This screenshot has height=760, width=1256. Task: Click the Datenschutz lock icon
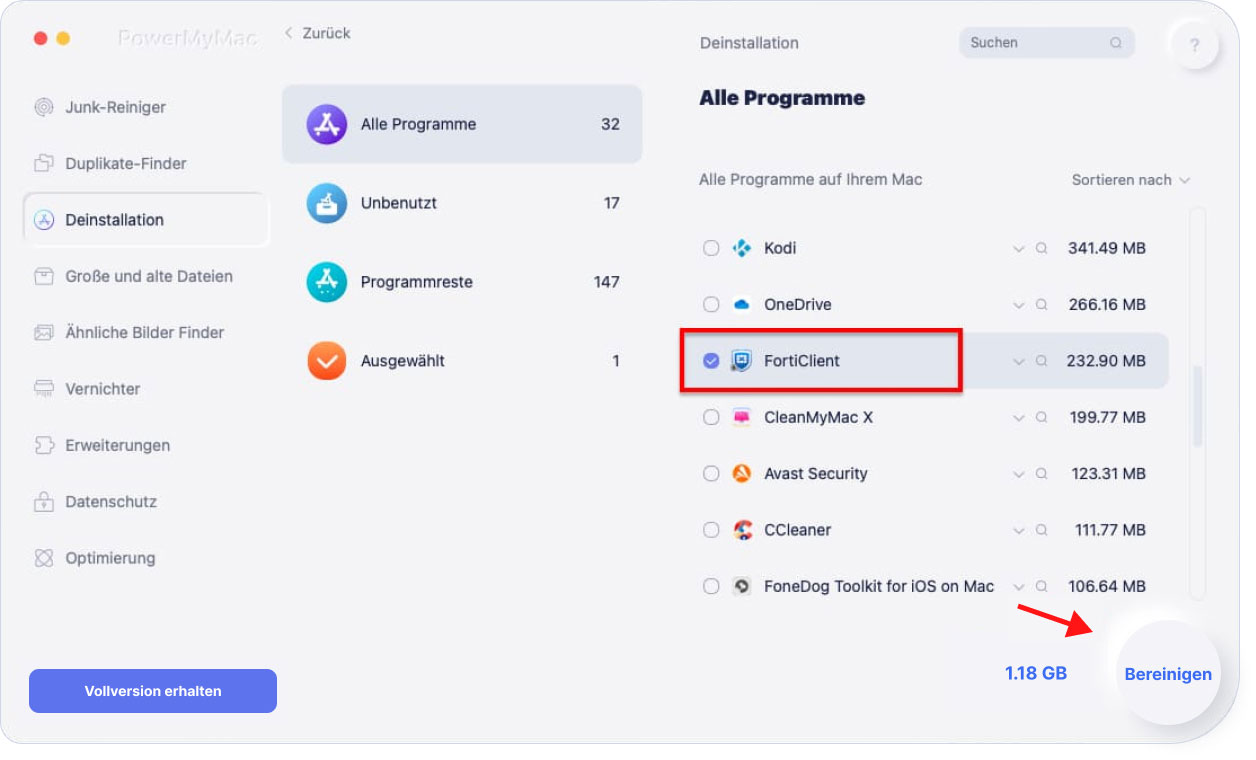click(x=44, y=502)
